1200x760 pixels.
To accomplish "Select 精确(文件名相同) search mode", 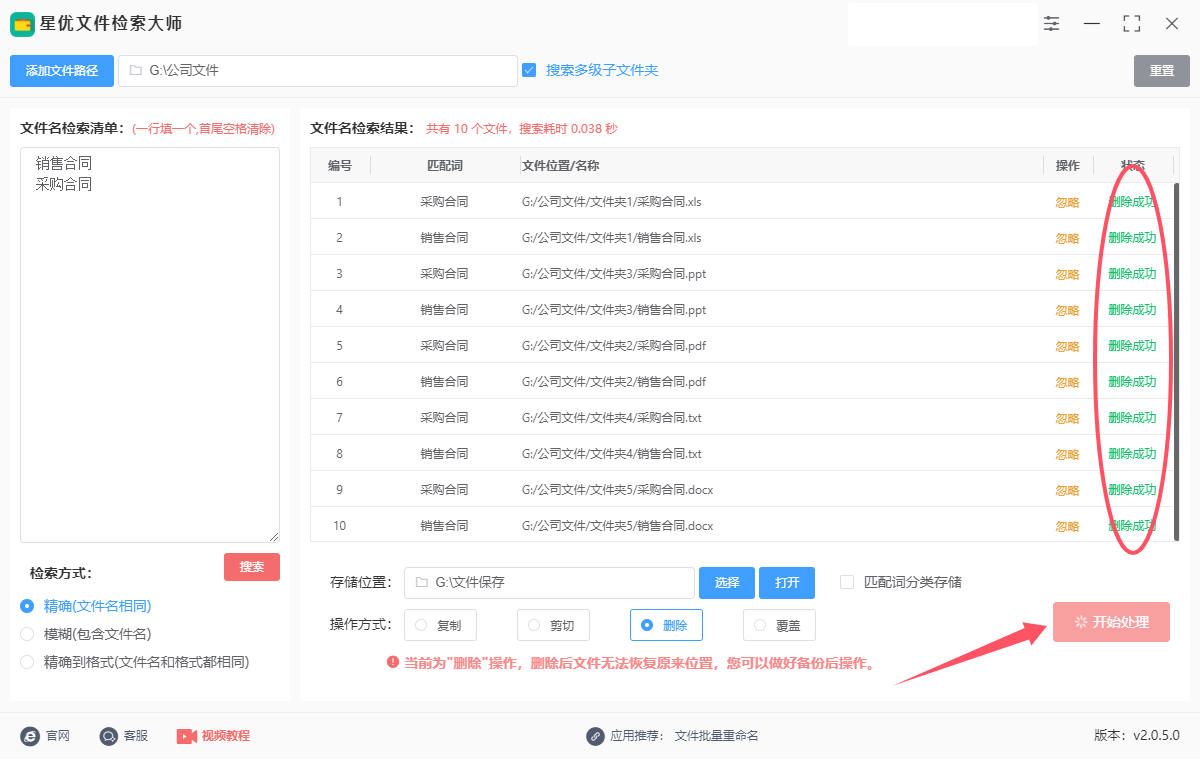I will tap(27, 606).
